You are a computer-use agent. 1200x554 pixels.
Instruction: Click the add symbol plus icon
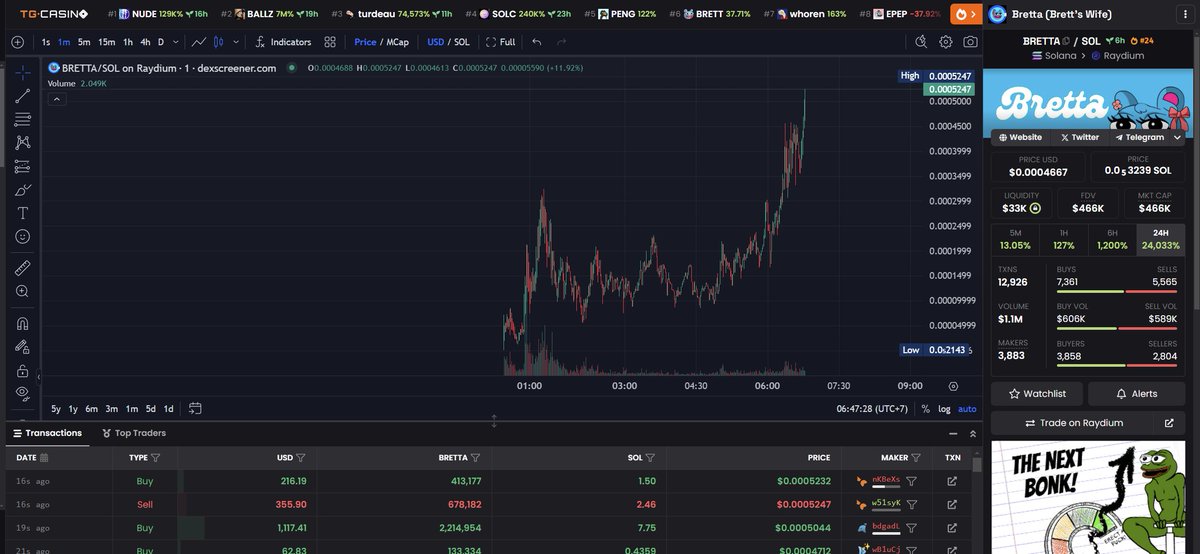tap(17, 42)
